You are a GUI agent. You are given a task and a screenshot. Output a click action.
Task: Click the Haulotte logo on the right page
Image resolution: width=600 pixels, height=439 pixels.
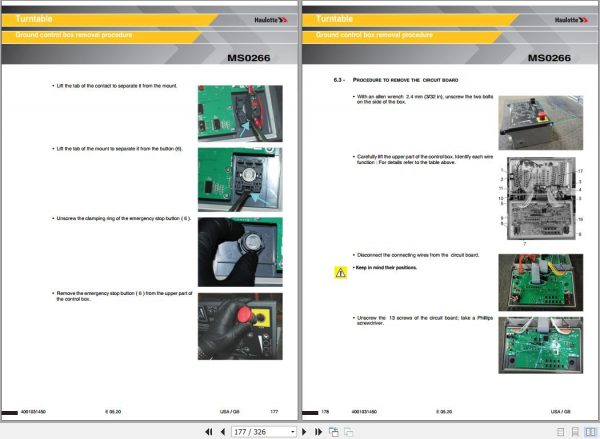[571, 20]
